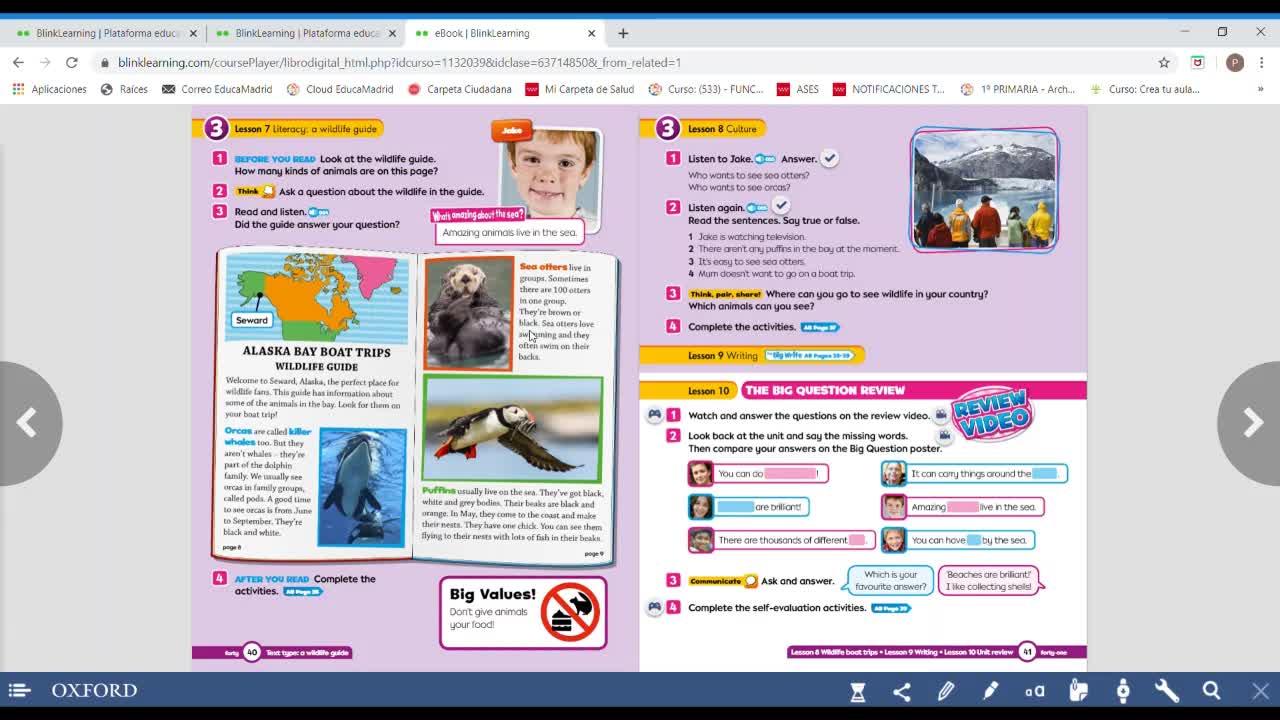The width and height of the screenshot is (1280, 720).
Task: Start the hourglass timer tool
Action: click(857, 691)
